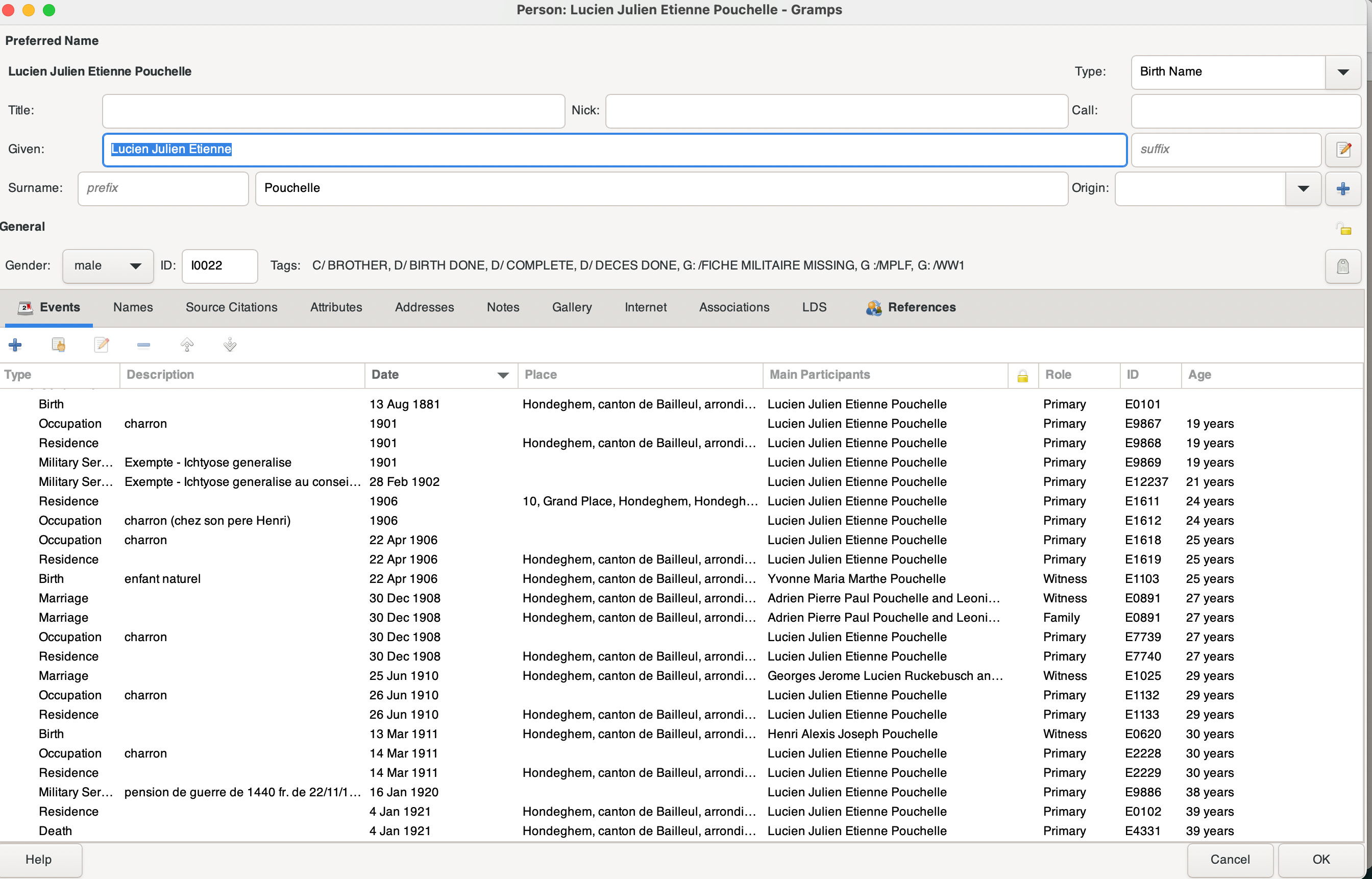This screenshot has width=1372, height=879.
Task: Select event E12237 dated 28 Feb 1902
Action: (681, 482)
